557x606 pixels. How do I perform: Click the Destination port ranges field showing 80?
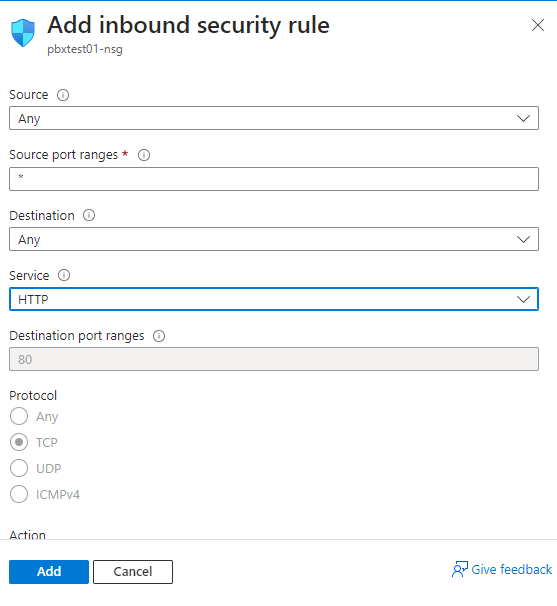click(x=274, y=359)
